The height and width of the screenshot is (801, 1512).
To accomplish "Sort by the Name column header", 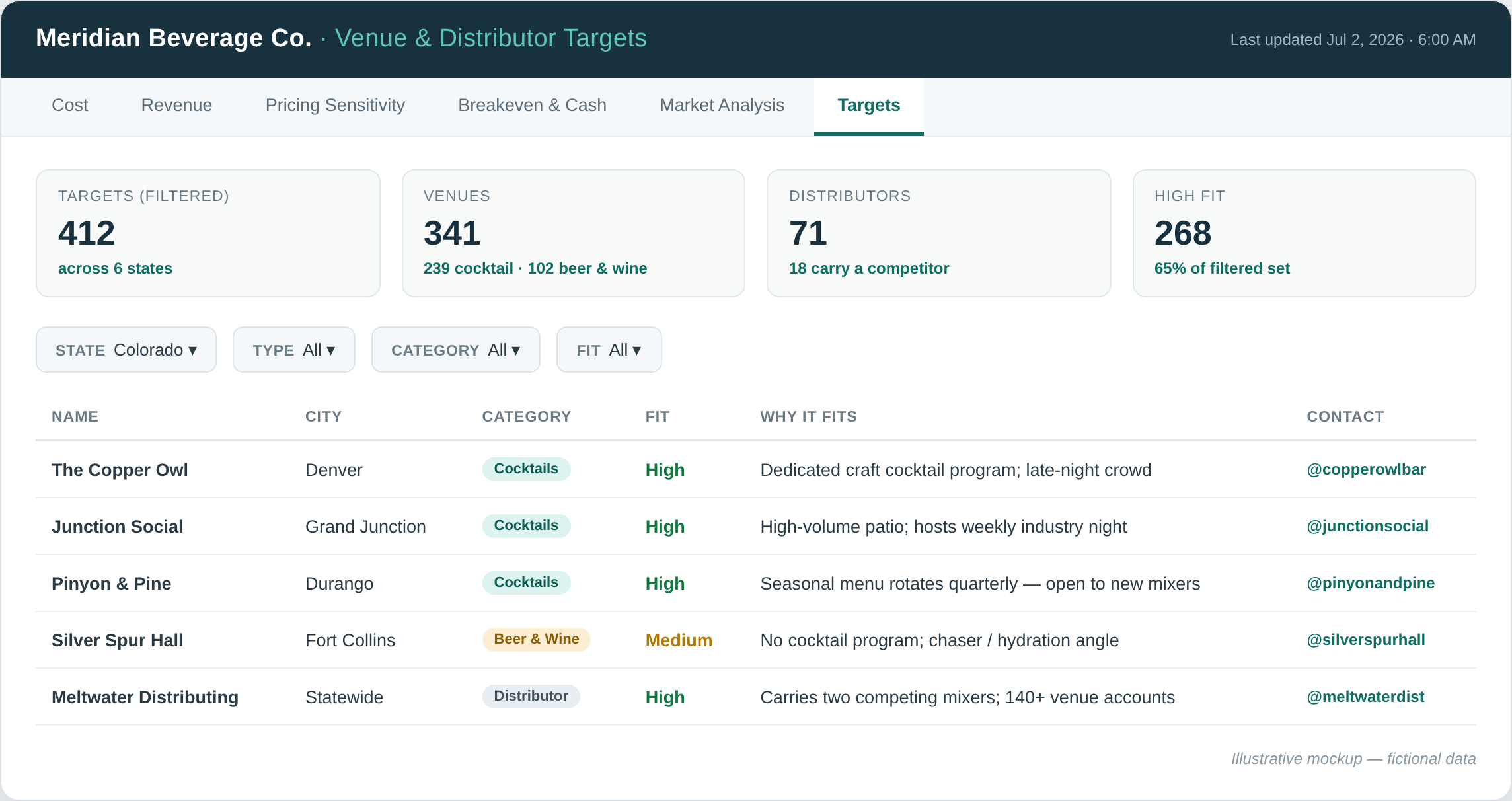I will 75,416.
